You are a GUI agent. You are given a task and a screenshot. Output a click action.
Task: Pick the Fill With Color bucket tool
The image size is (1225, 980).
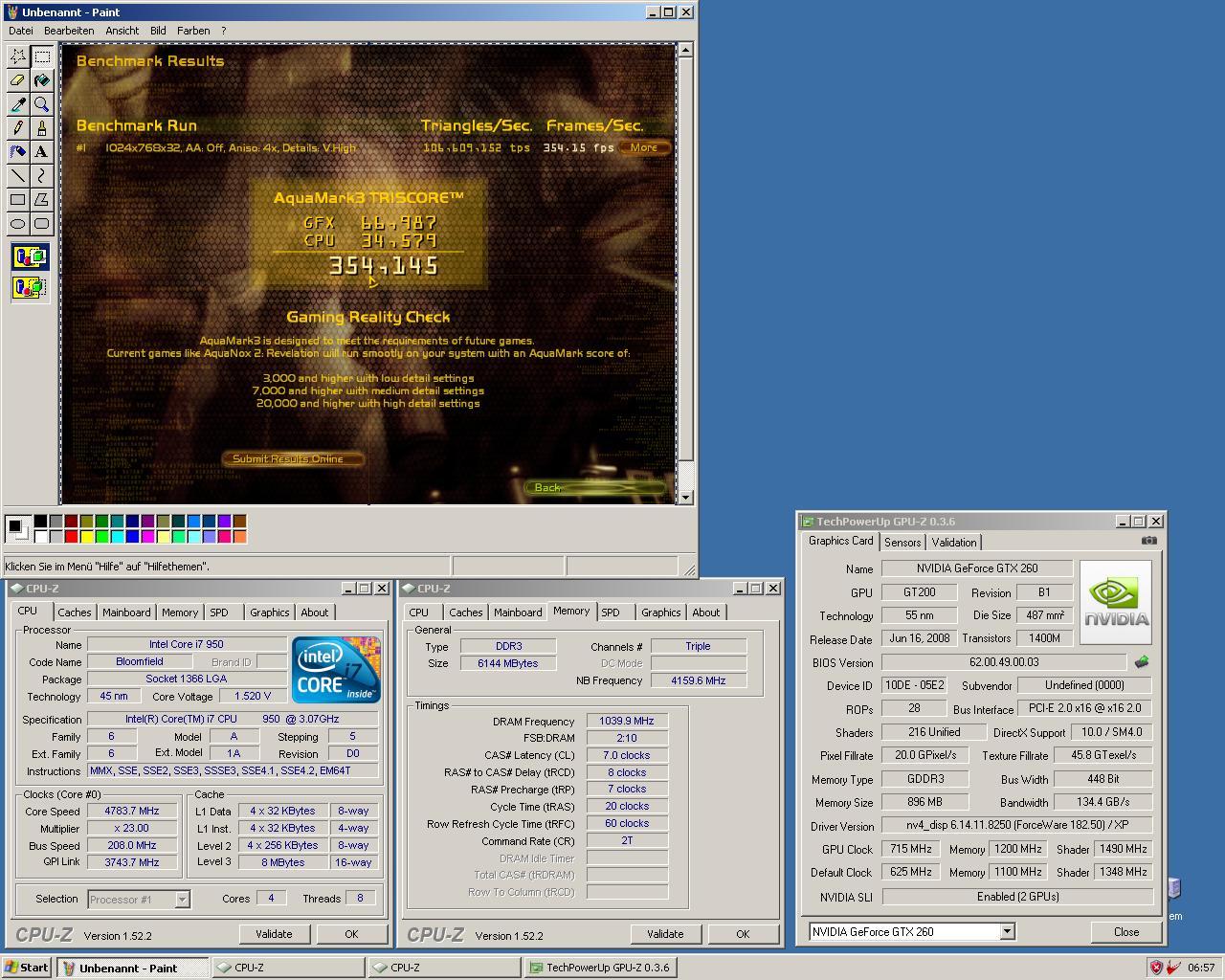(x=42, y=80)
